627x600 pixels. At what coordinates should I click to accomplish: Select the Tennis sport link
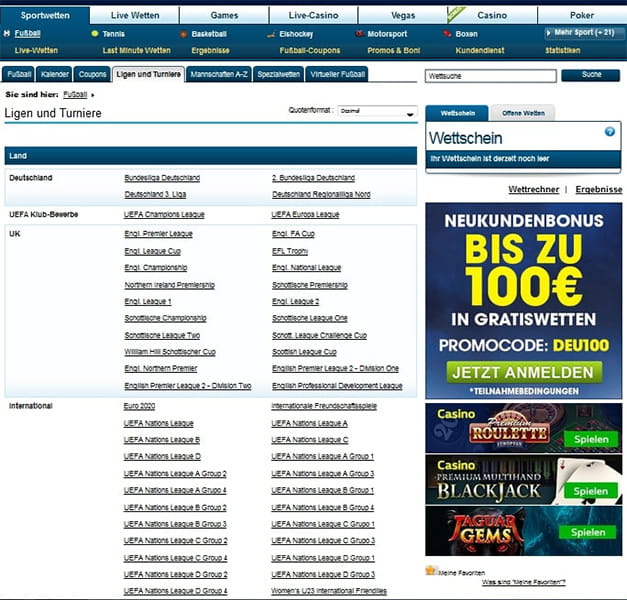pyautogui.click(x=113, y=34)
